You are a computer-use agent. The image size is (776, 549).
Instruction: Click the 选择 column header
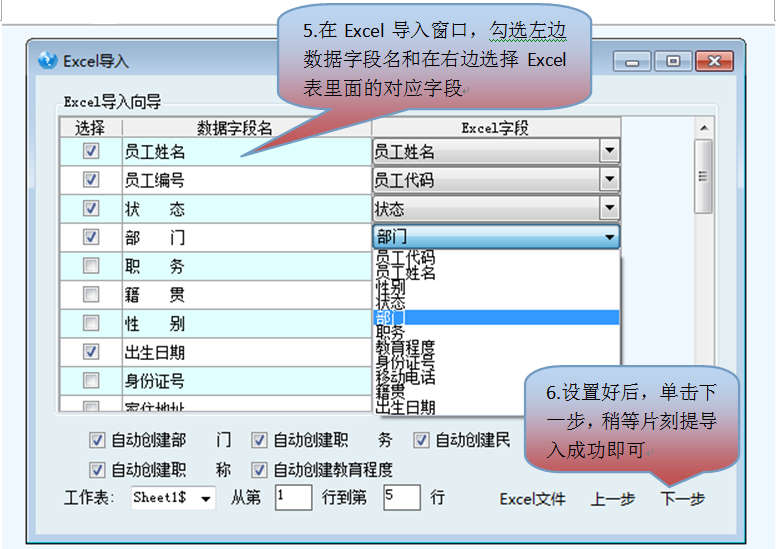(91, 128)
